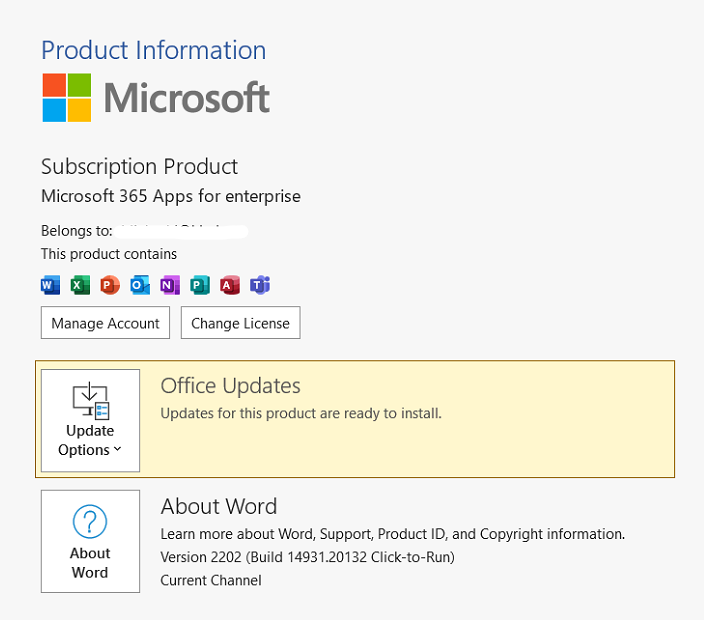This screenshot has width=704, height=620.
Task: Click the OneNote app icon
Action: pyautogui.click(x=170, y=285)
